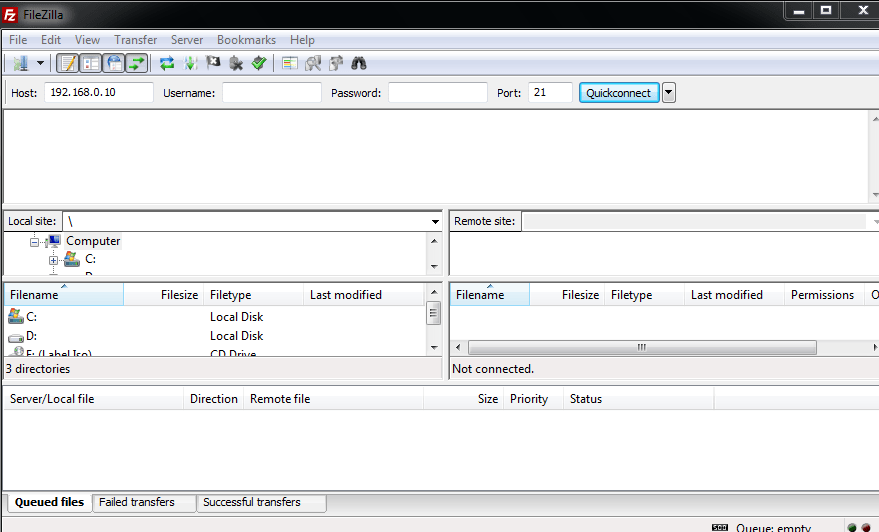Viewport: 879px width, 532px height.
Task: Toggle local directory tree display
Action: 91,63
